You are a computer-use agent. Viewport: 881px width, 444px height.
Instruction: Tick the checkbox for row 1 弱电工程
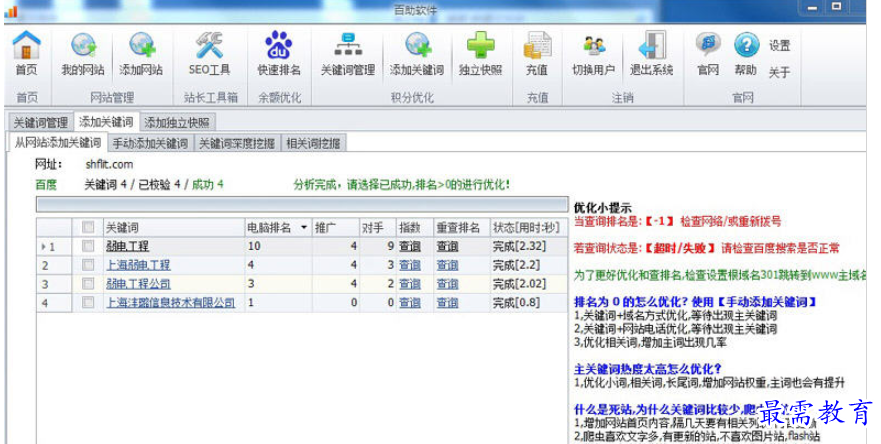[89, 246]
